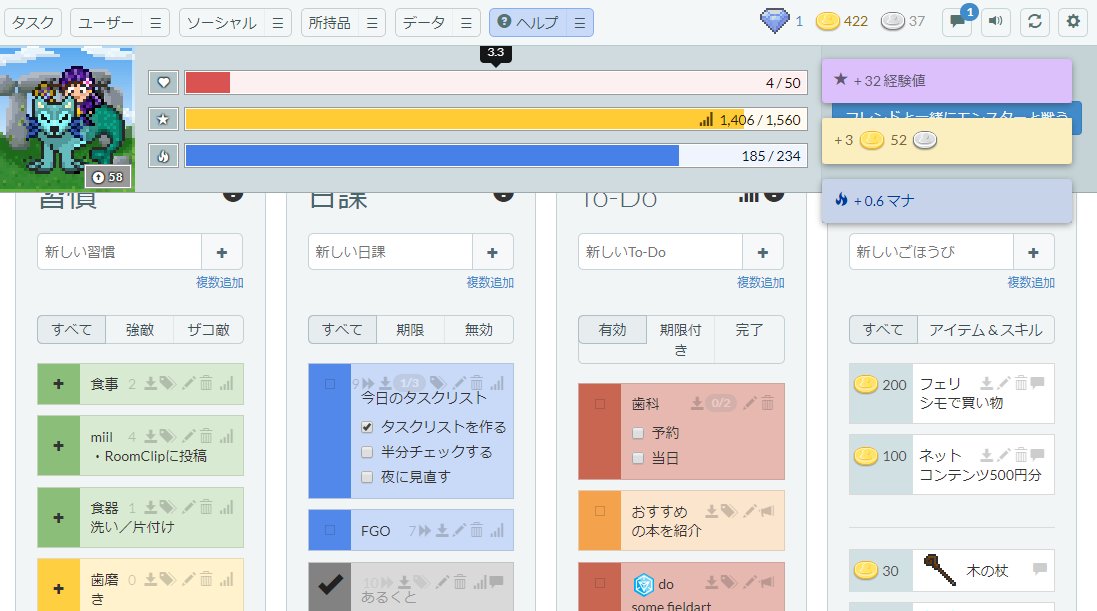The width and height of the screenshot is (1097, 611).
Task: Push 食器洗い habit to bottom with arrow icon
Action: 150,507
